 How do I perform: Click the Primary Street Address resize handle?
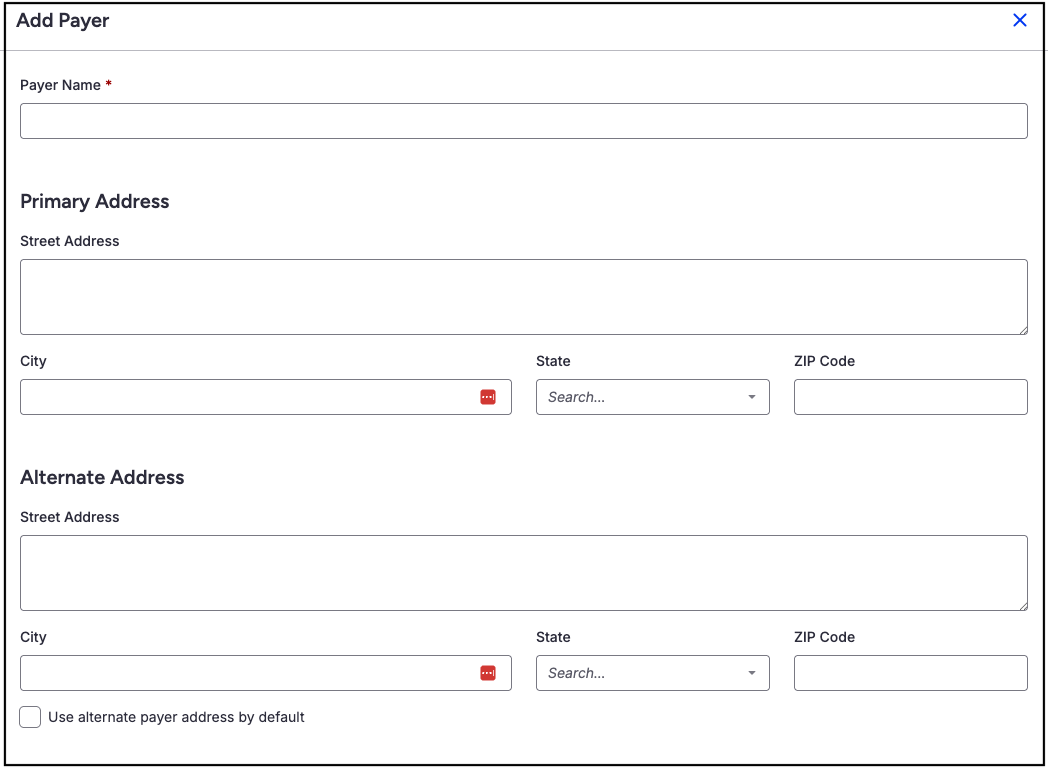point(1022,329)
